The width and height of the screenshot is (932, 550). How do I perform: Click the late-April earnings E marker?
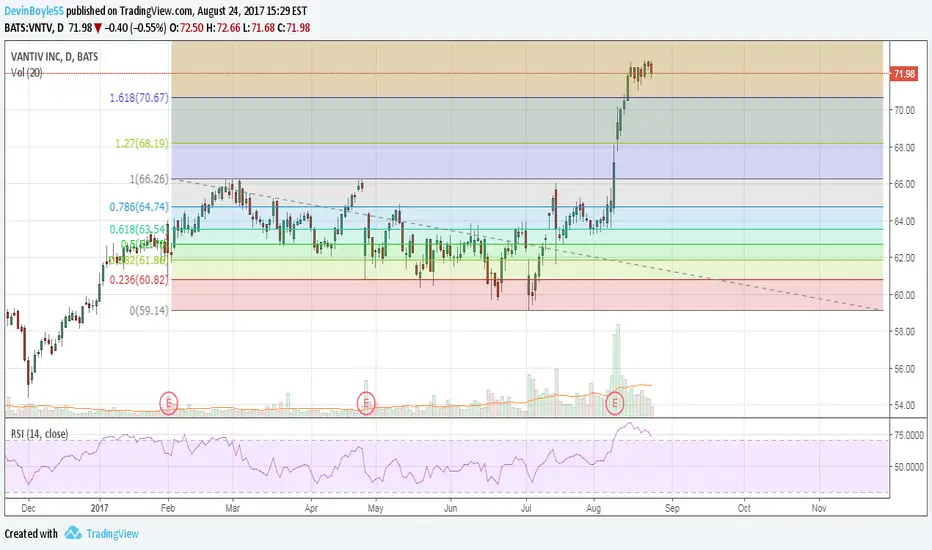point(366,403)
